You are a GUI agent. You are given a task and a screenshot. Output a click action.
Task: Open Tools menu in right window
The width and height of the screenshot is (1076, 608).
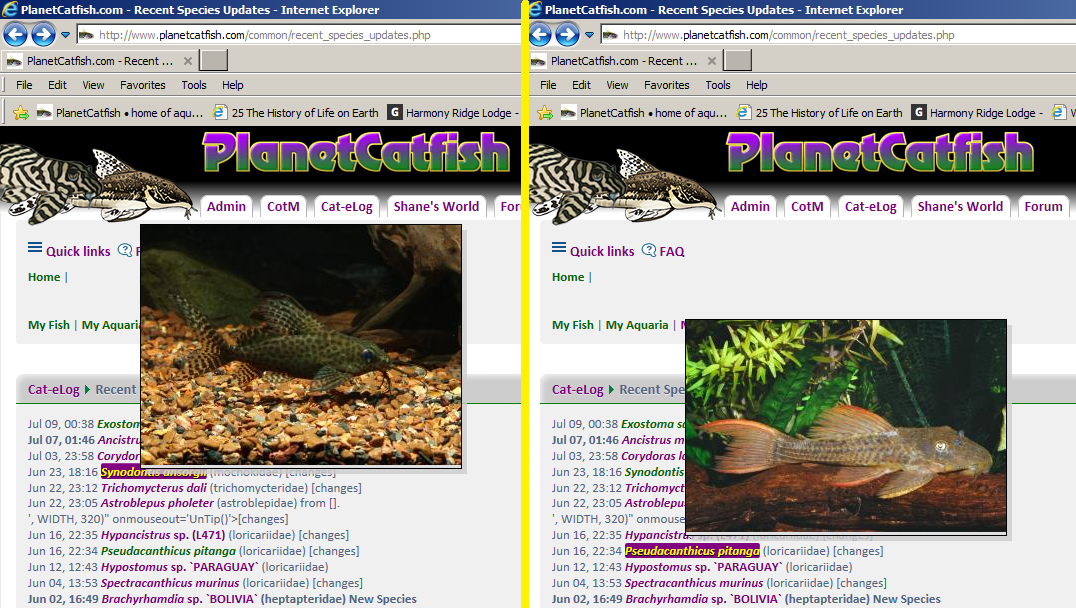click(x=718, y=85)
